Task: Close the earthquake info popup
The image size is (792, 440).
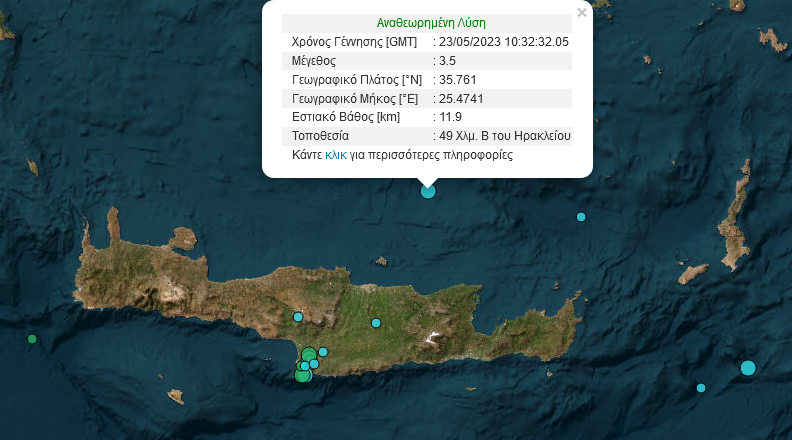Action: click(582, 13)
